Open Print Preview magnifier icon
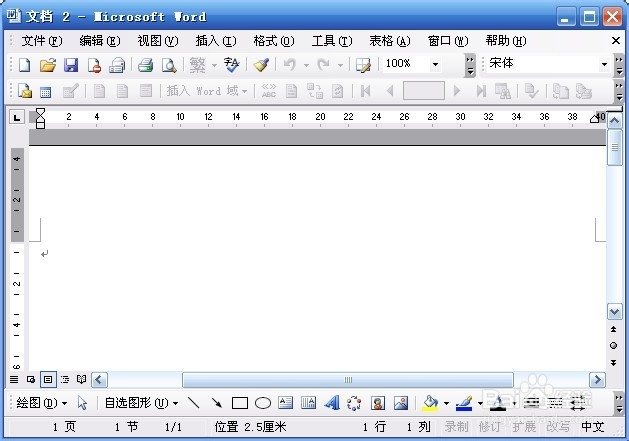Screen dimensions: 629x441 point(169,65)
